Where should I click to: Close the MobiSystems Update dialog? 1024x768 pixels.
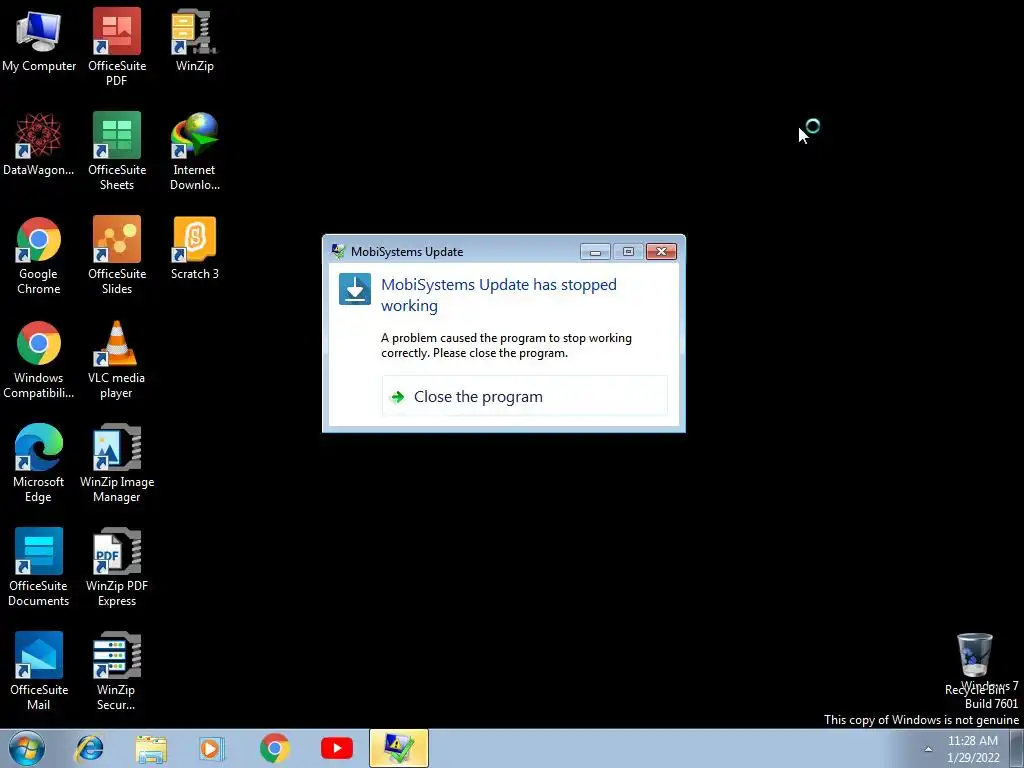pos(661,251)
